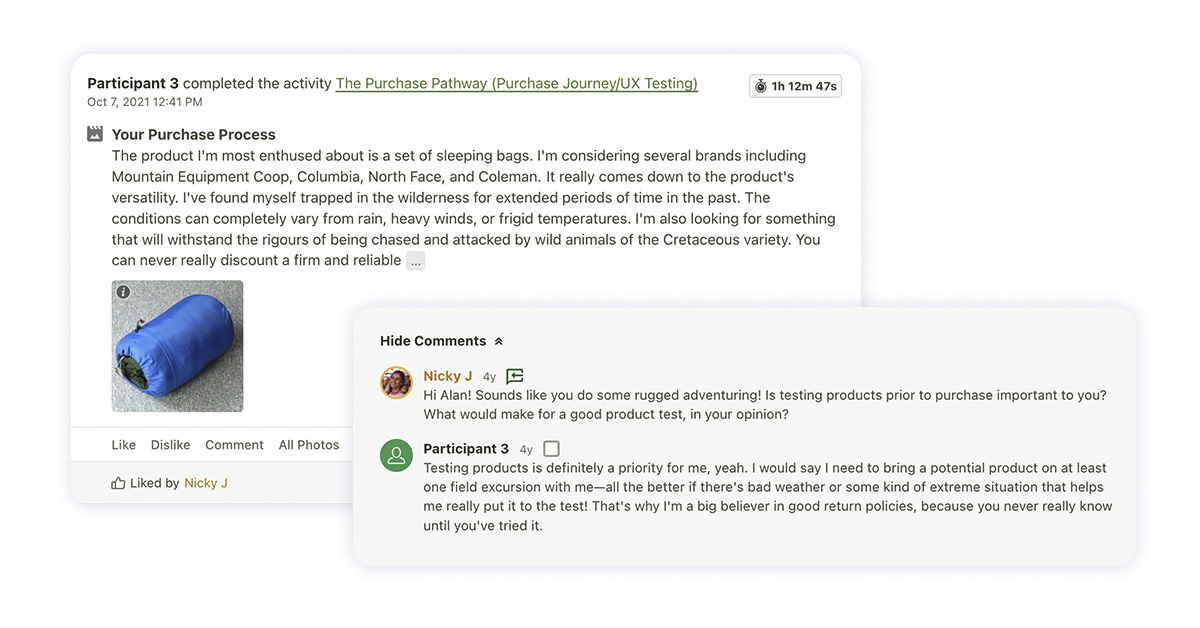Click Participant 3's green avatar icon

pyautogui.click(x=397, y=456)
